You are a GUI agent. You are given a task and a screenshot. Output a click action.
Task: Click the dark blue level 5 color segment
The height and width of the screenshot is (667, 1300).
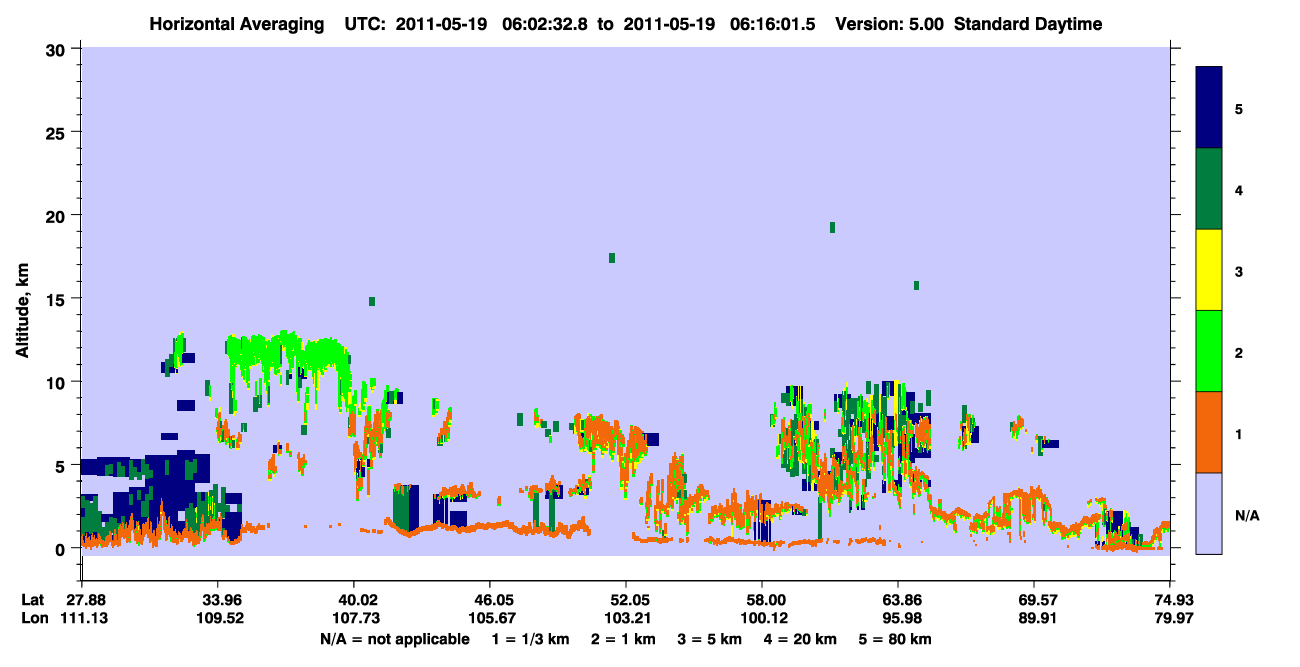click(x=1209, y=107)
